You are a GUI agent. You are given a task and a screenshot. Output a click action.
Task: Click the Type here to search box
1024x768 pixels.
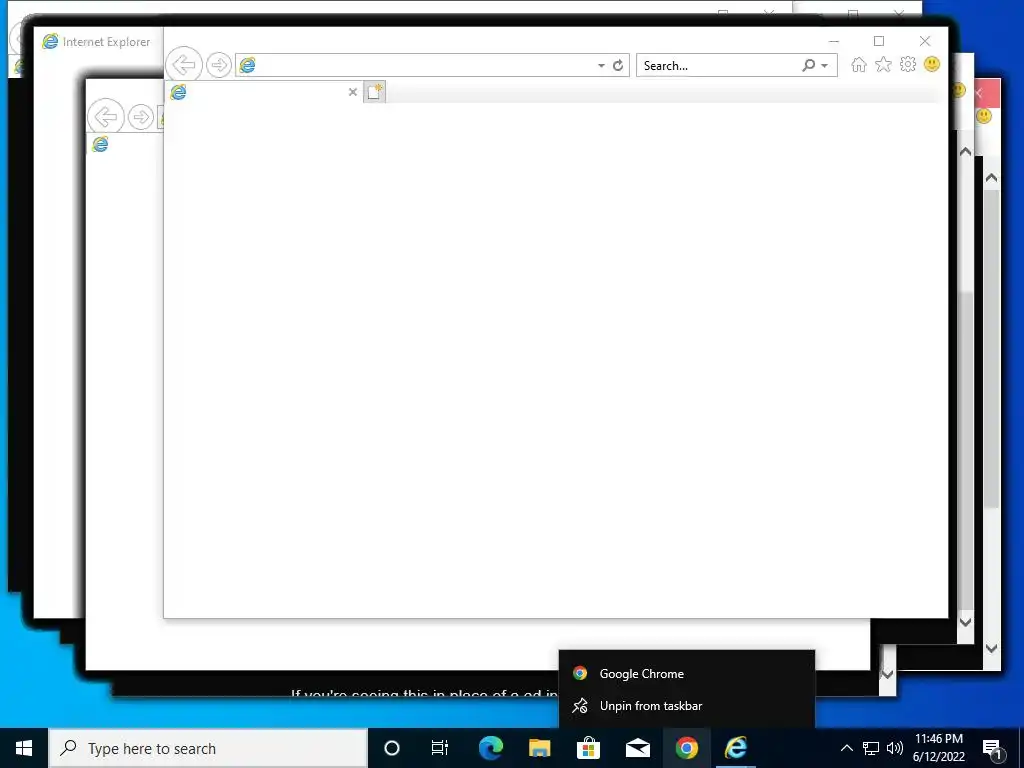point(208,748)
